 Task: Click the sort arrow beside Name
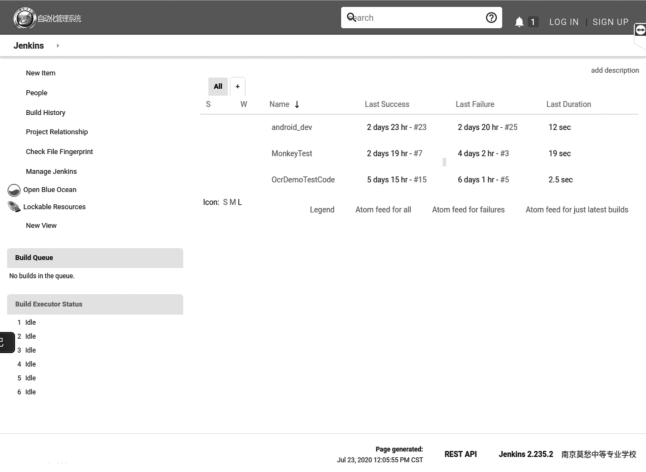[297, 105]
